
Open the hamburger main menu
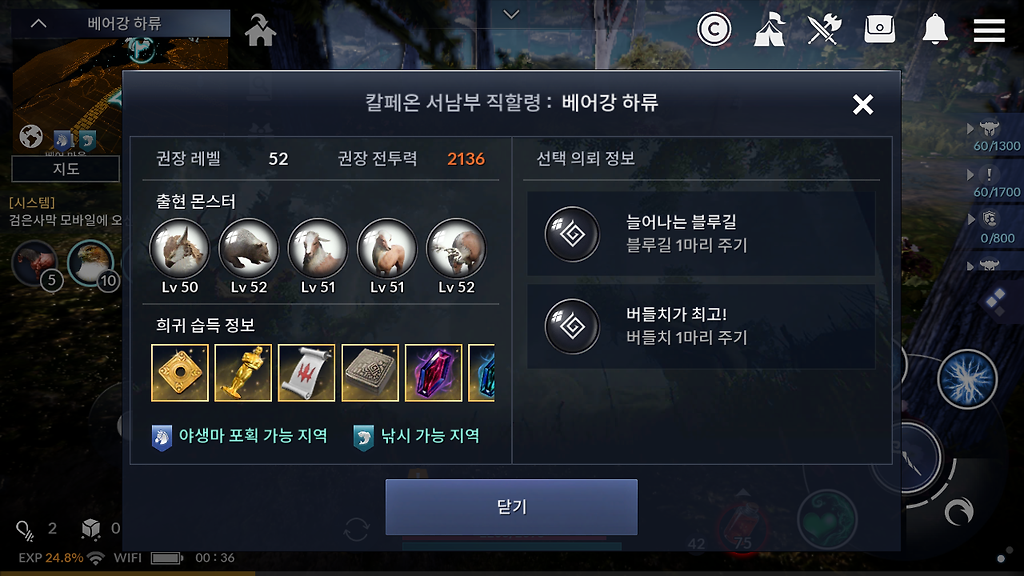989,30
